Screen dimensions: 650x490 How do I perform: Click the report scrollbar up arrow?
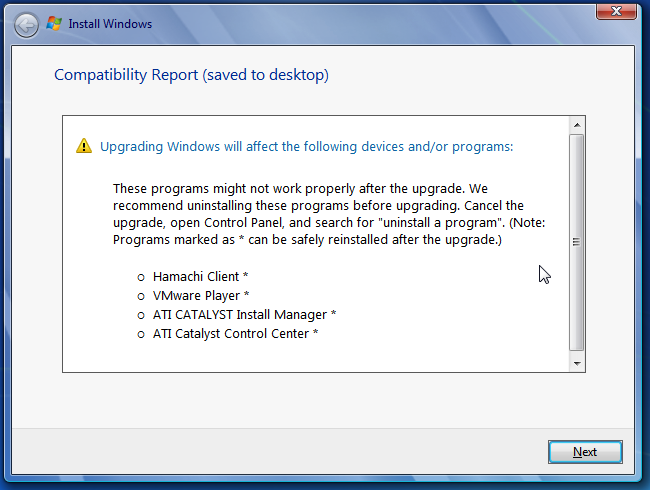(x=577, y=125)
